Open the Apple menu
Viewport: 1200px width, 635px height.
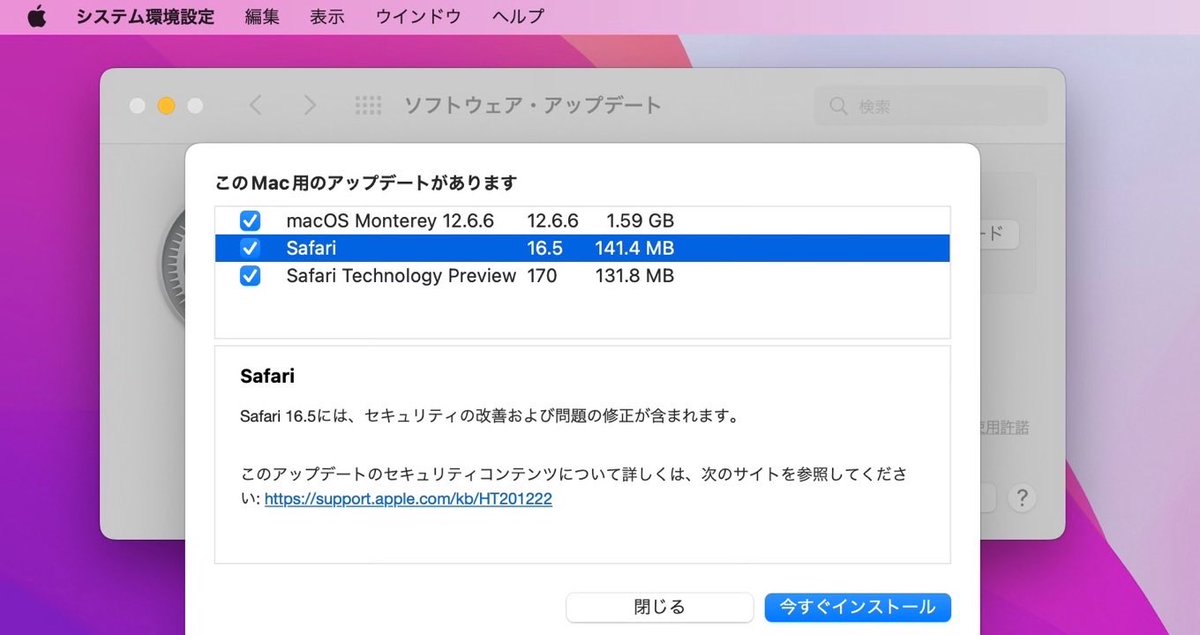[37, 16]
